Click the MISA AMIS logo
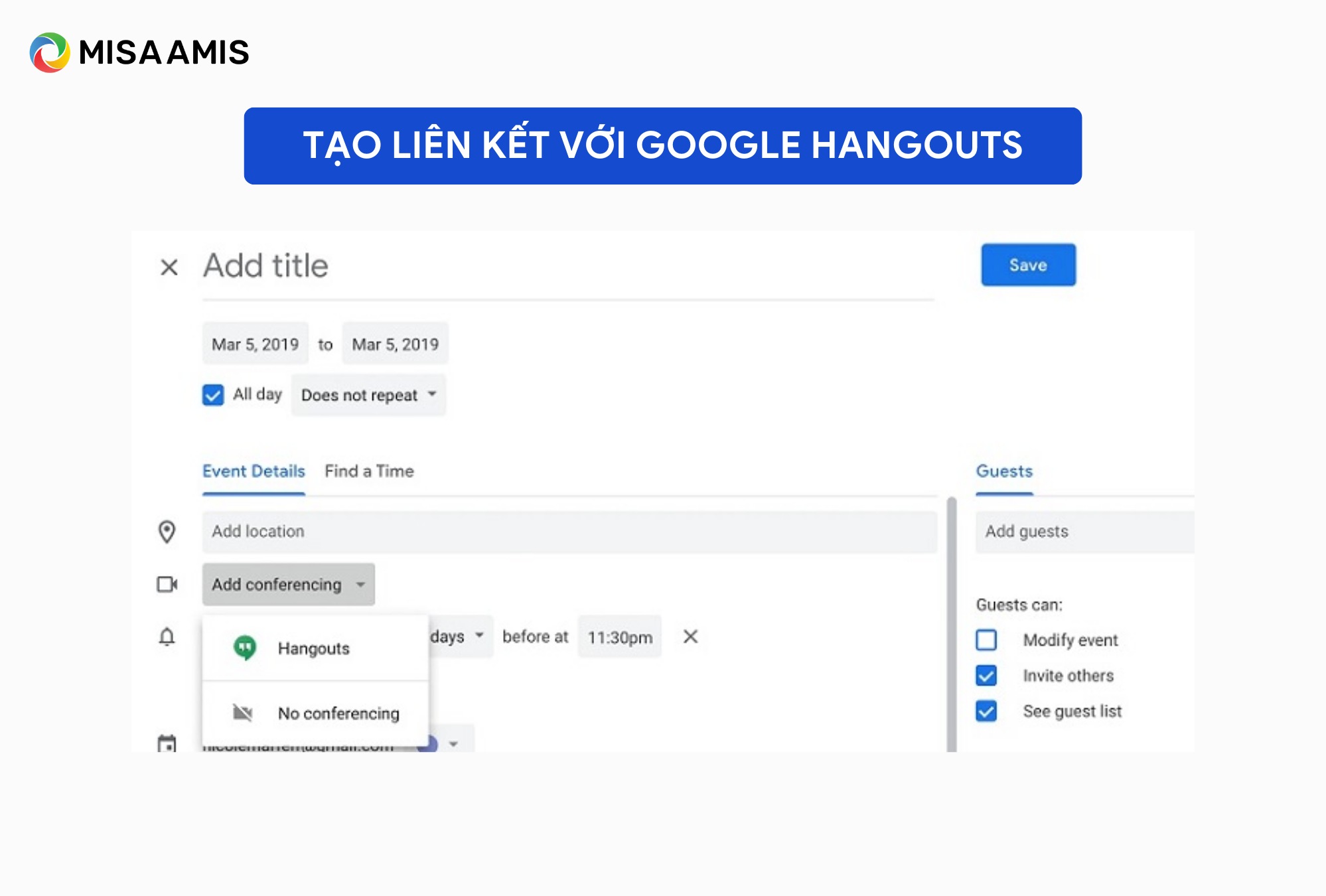 pyautogui.click(x=139, y=52)
